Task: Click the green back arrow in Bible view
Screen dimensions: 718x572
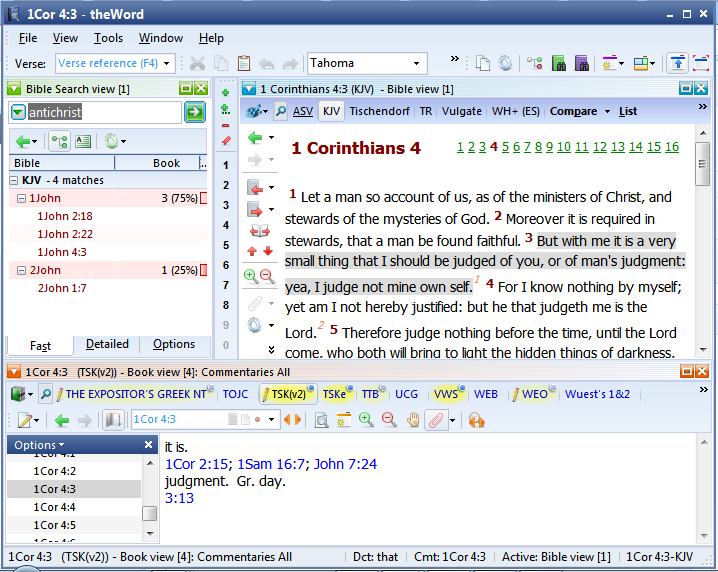Action: pos(254,137)
